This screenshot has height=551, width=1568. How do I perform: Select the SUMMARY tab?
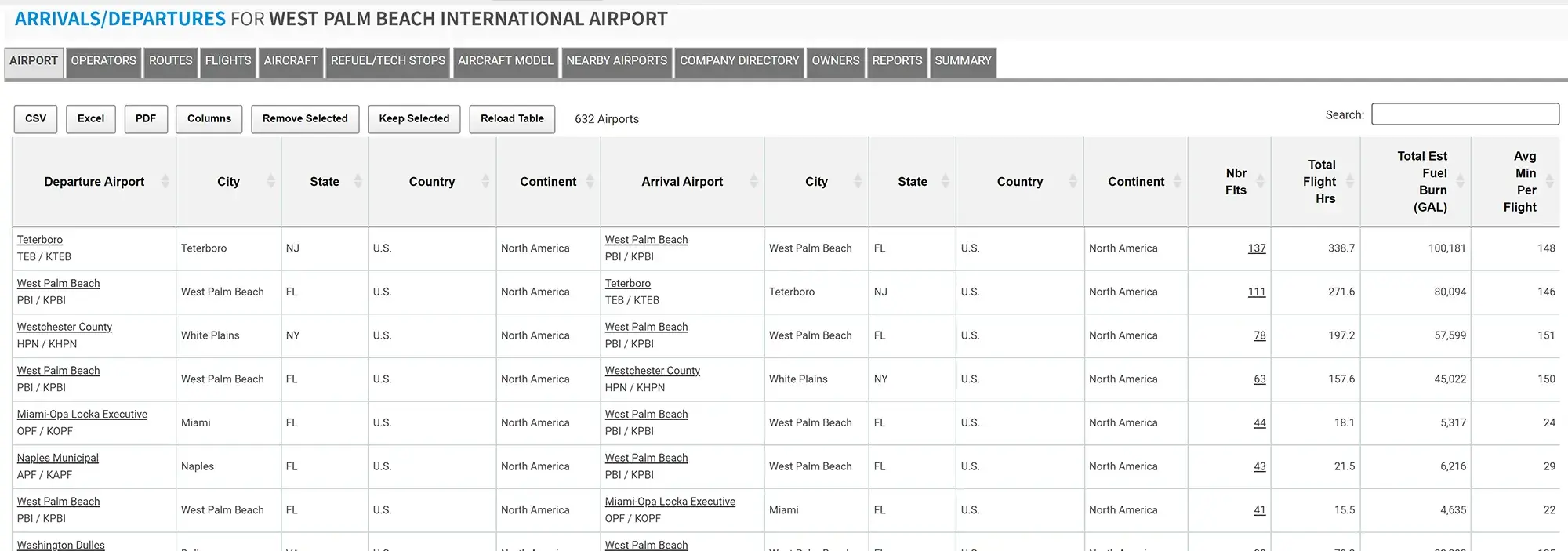pyautogui.click(x=963, y=61)
